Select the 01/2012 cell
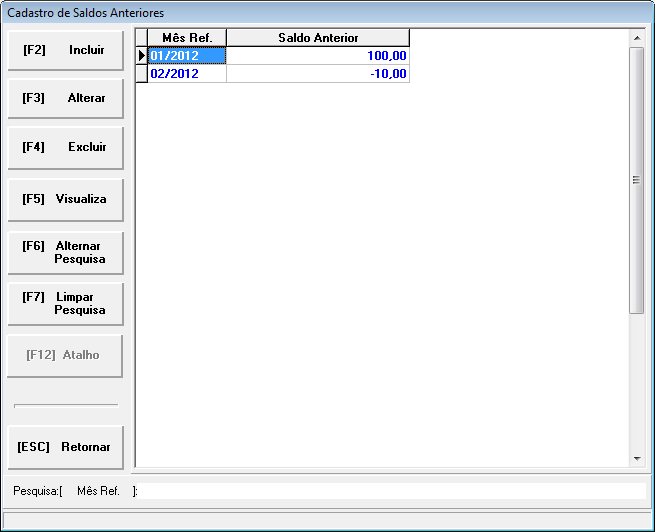Screen dimensions: 655x532 tap(187, 56)
